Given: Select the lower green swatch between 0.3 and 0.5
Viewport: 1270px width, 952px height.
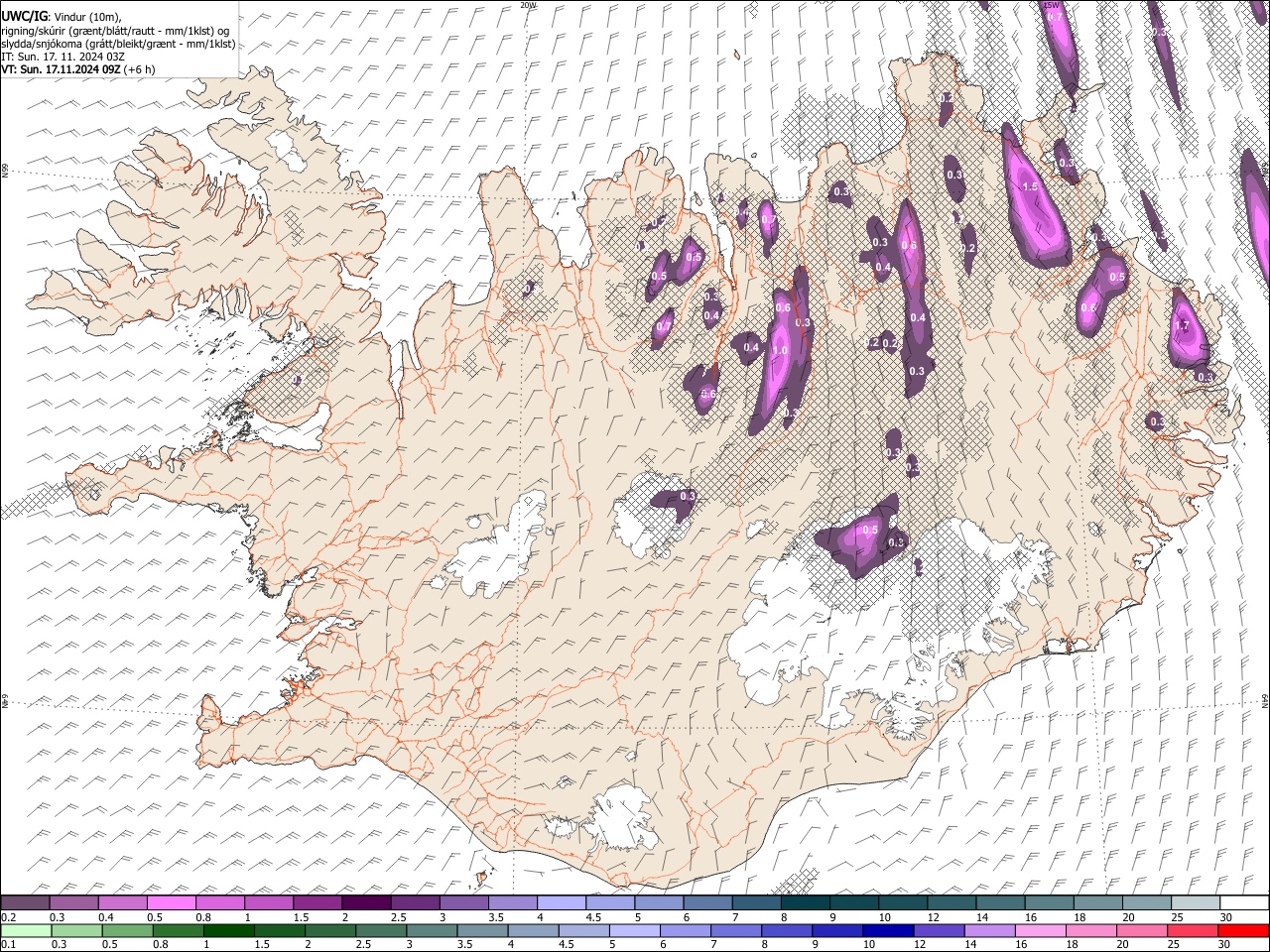Looking at the screenshot, I should tap(76, 930).
